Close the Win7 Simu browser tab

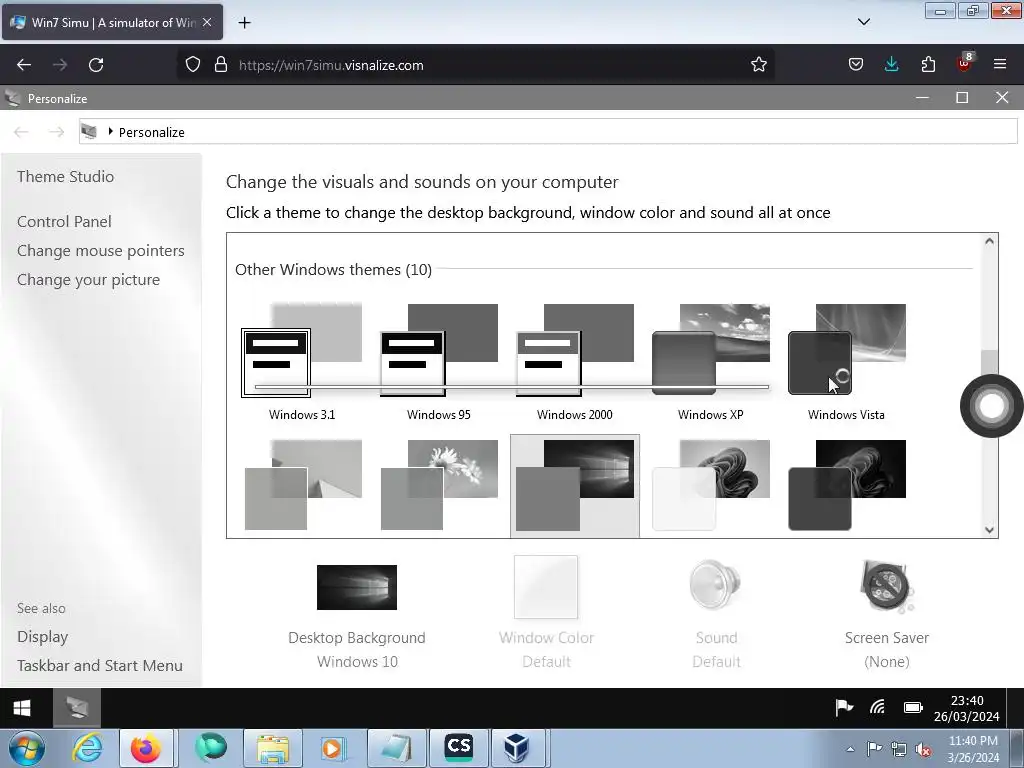(207, 22)
